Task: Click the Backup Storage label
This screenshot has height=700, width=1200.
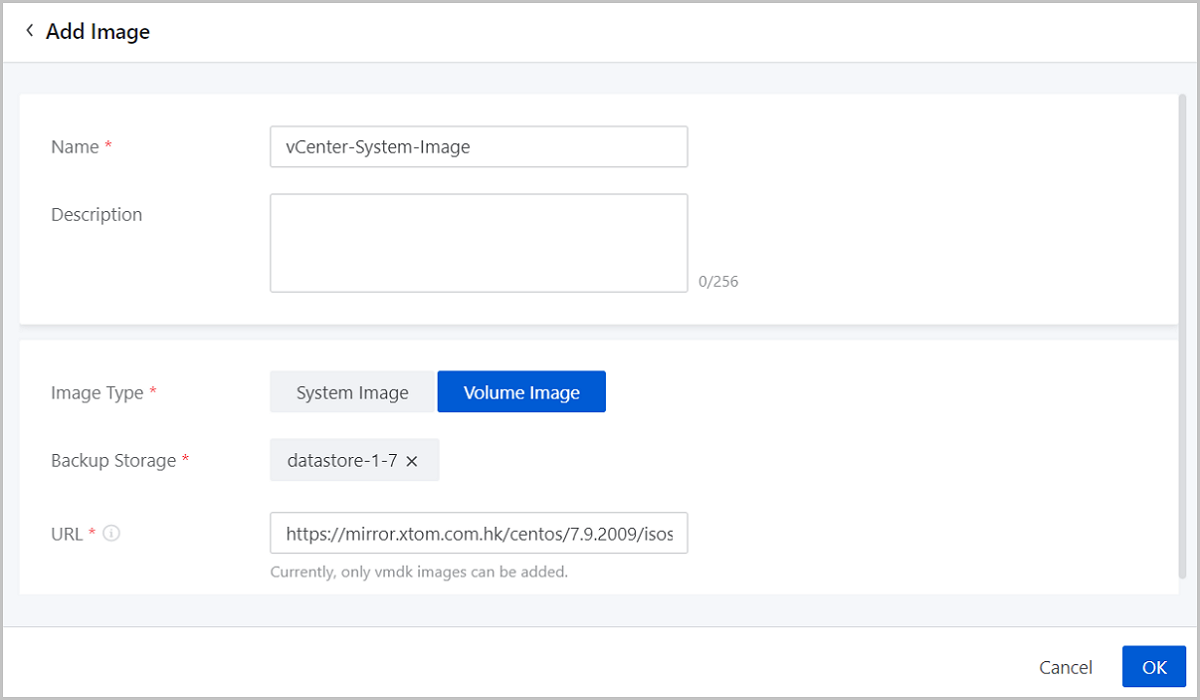Action: tap(114, 461)
